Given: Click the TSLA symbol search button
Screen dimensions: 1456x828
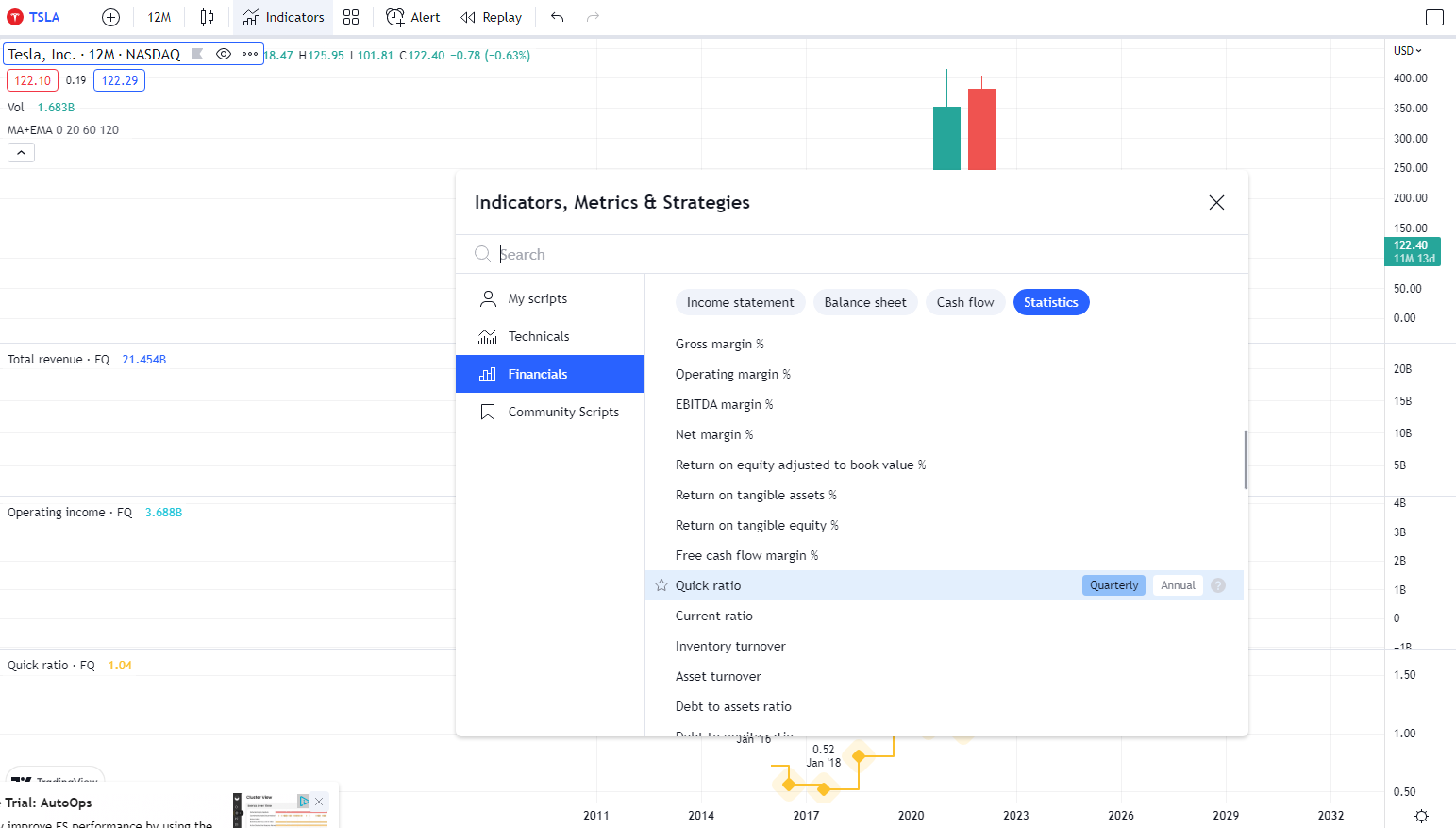Looking at the screenshot, I should pos(34,17).
